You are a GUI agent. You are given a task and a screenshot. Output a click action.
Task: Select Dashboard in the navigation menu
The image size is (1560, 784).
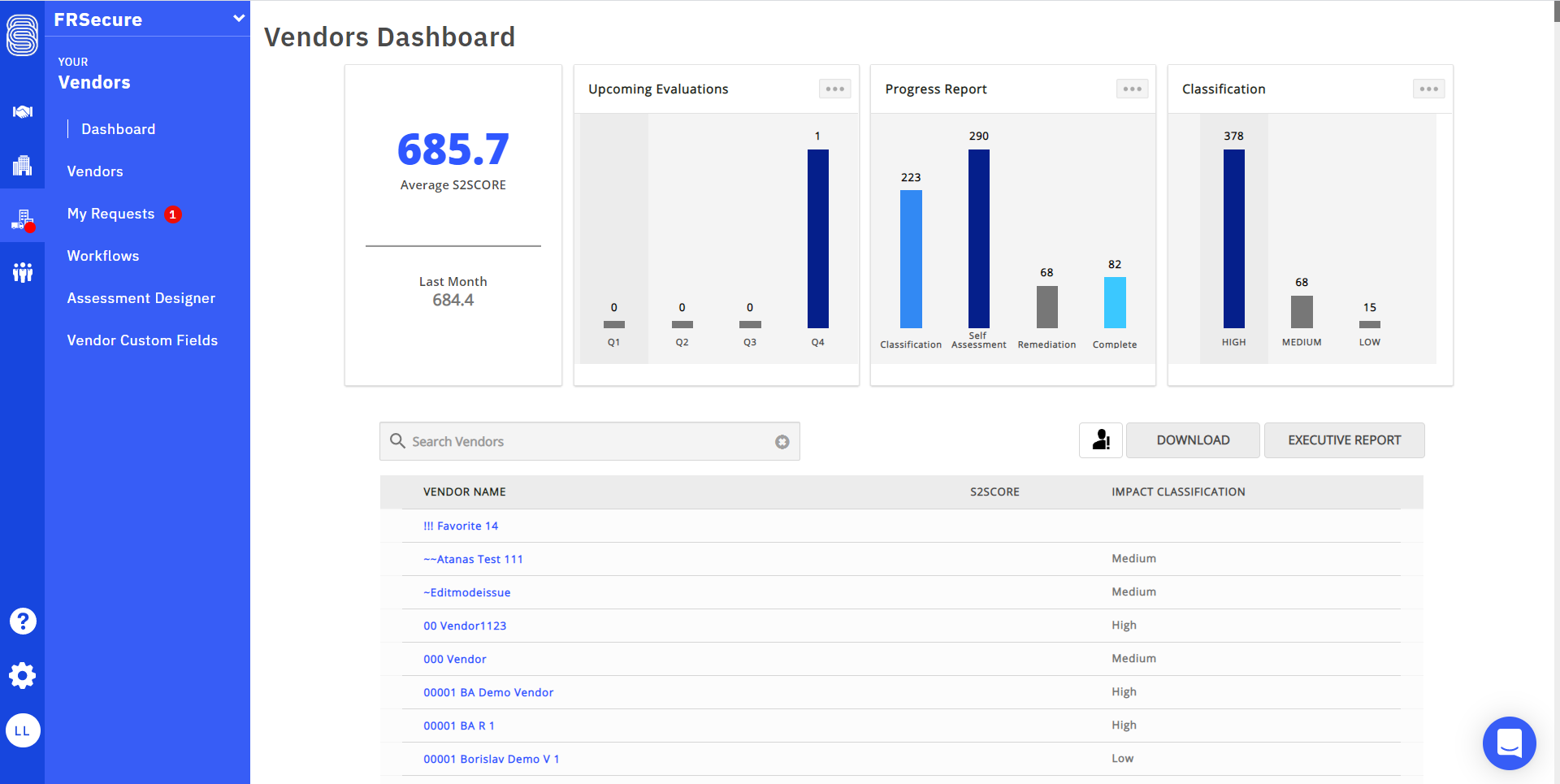[119, 128]
